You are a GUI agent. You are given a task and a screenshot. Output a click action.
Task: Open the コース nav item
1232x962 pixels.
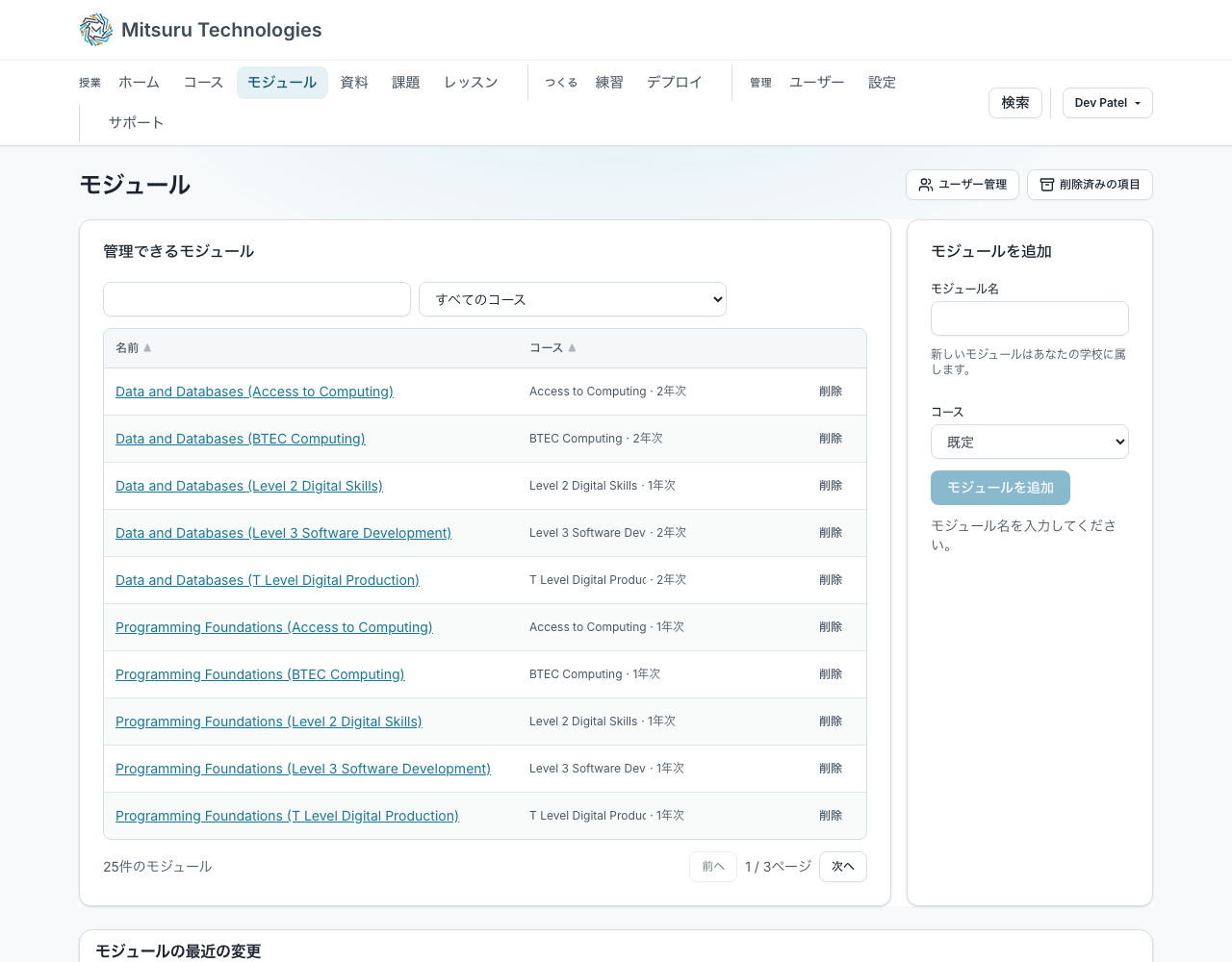(x=204, y=83)
